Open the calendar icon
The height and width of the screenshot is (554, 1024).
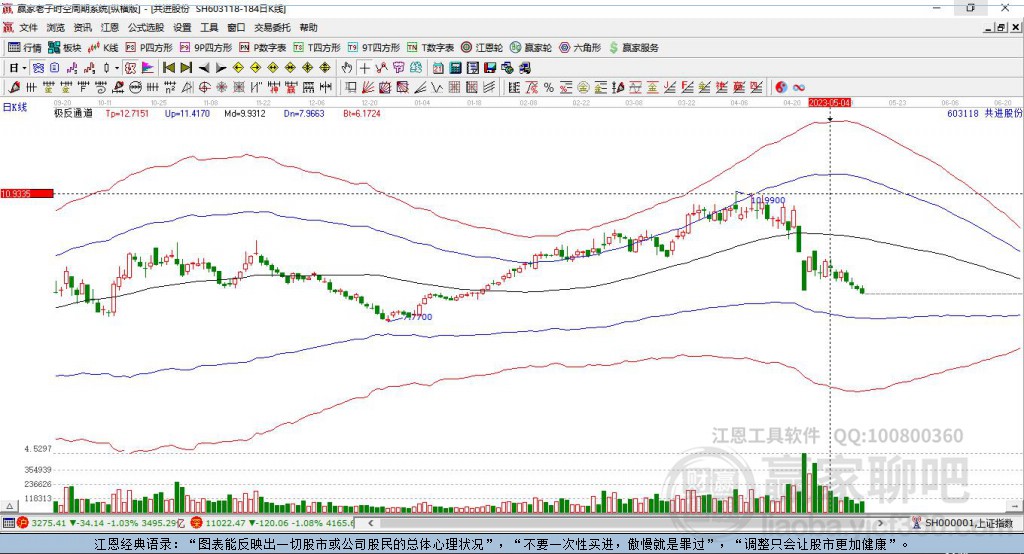pos(438,68)
